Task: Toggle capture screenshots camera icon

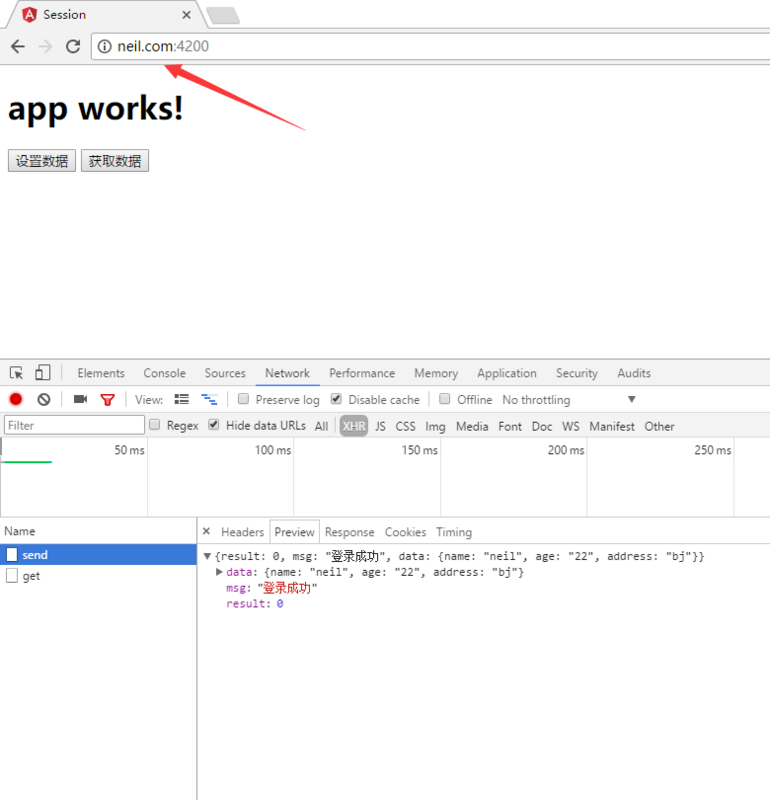Action: (80, 399)
